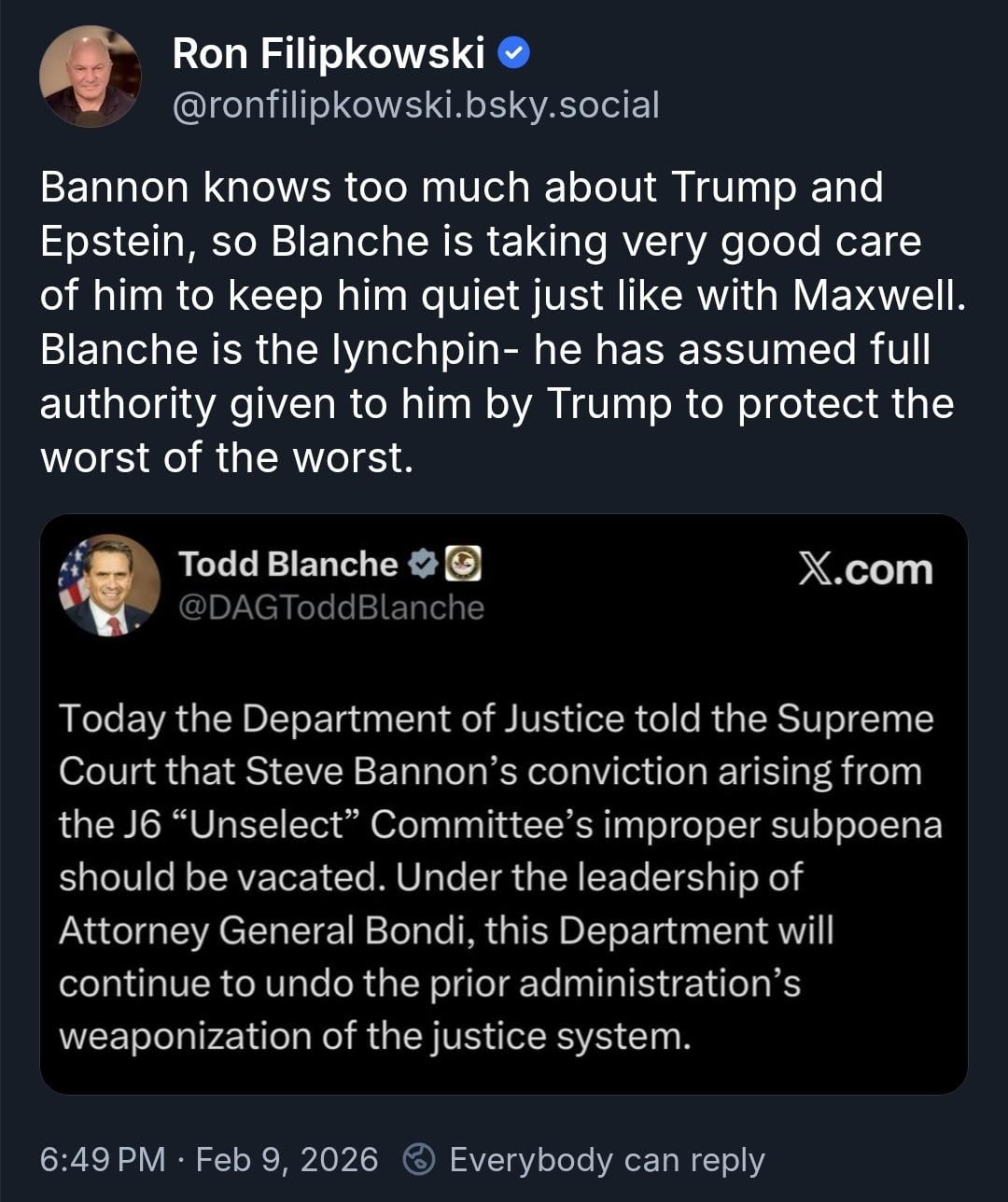This screenshot has width=1008, height=1202.
Task: Open the "Everybody can reply" setting
Action: tap(607, 1160)
